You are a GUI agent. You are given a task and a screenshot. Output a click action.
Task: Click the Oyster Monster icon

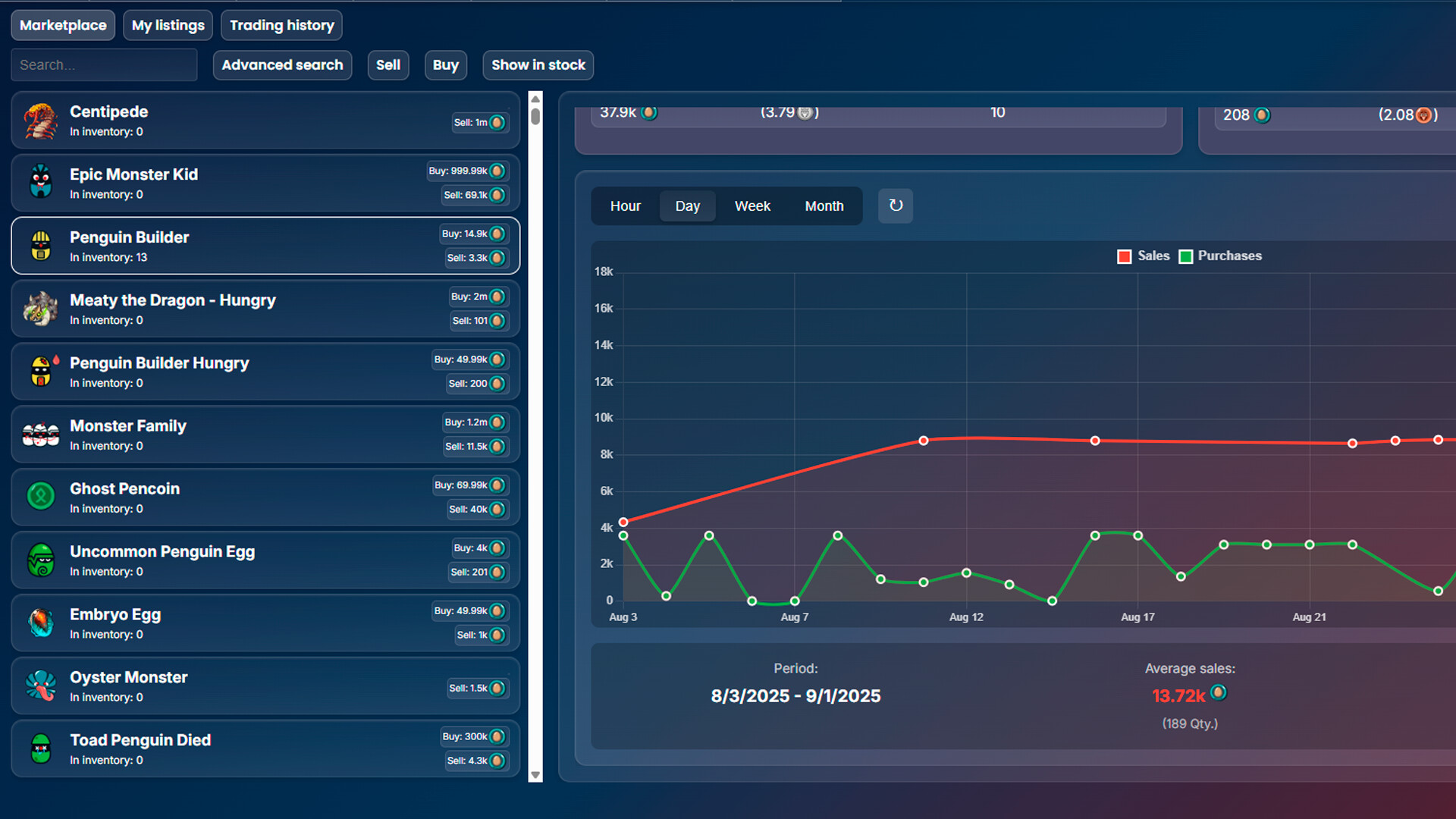coord(40,686)
